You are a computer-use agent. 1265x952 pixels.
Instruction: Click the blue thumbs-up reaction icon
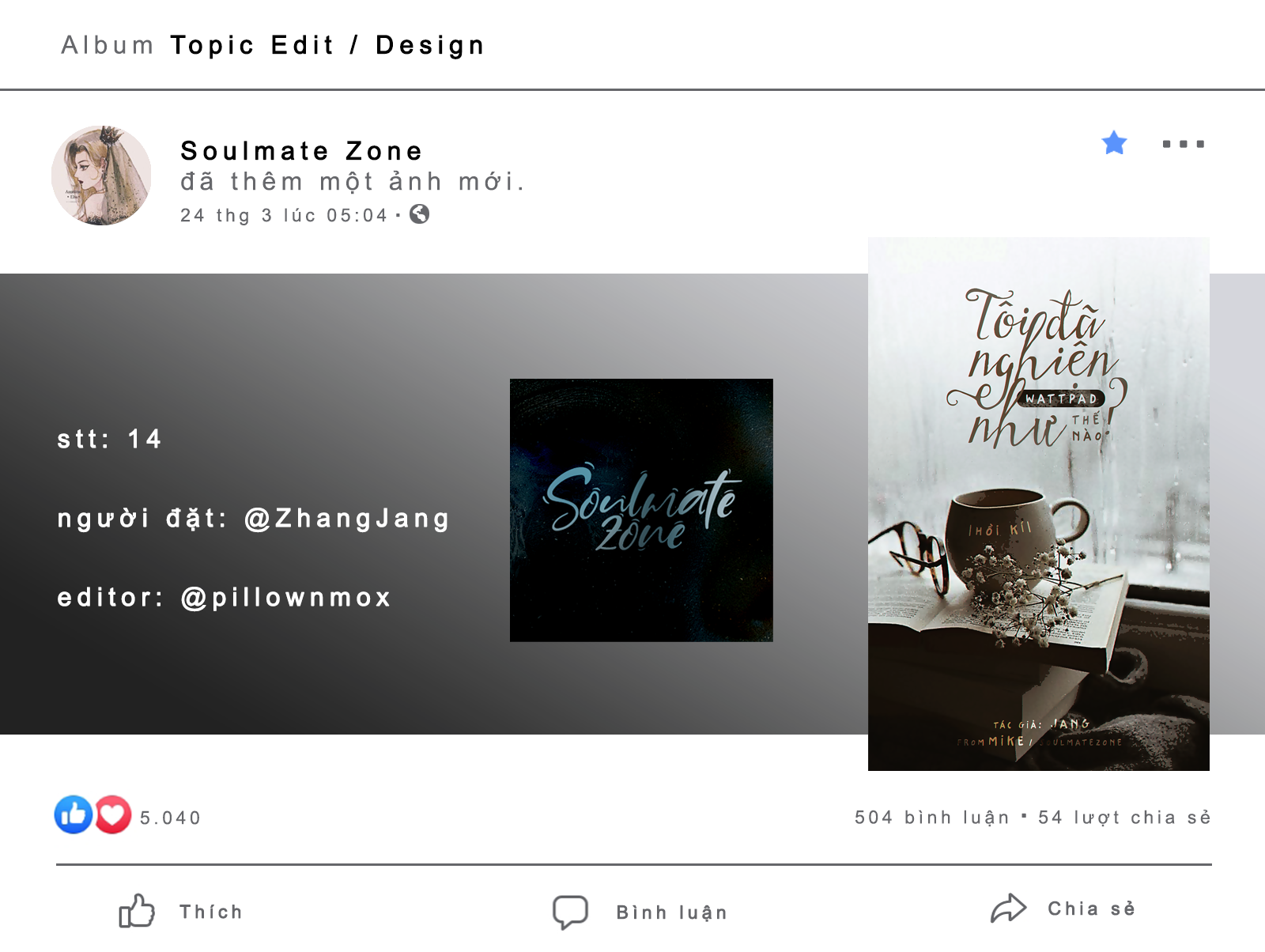[x=74, y=814]
